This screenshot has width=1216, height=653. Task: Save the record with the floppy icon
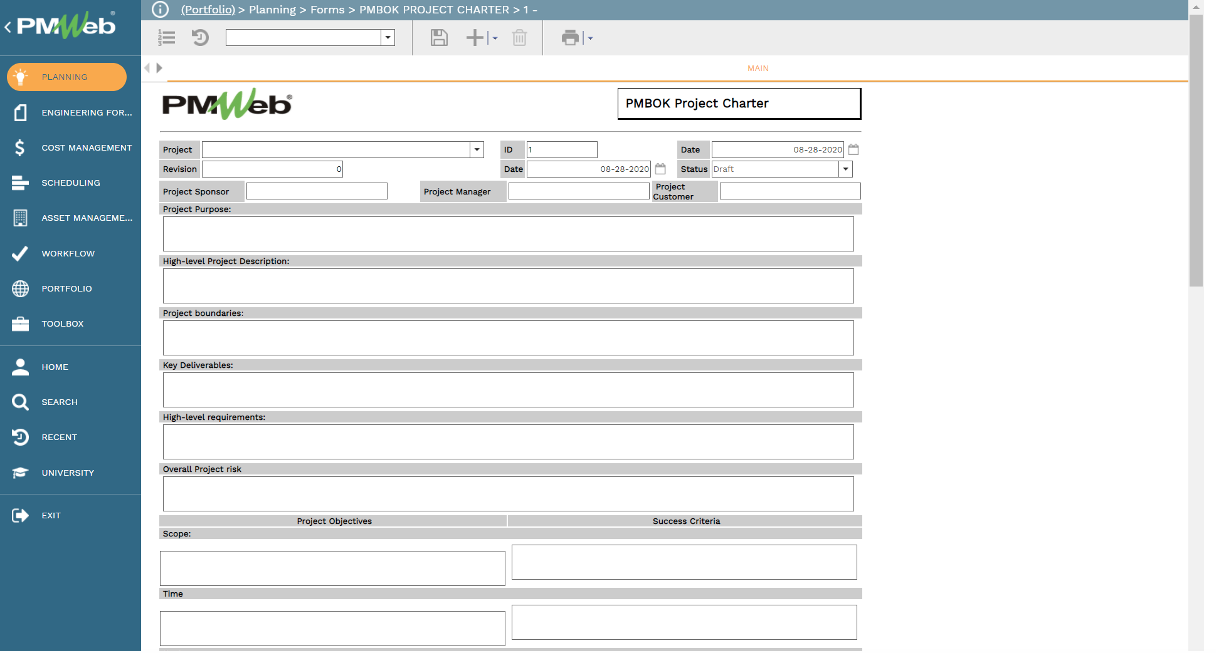click(x=439, y=38)
